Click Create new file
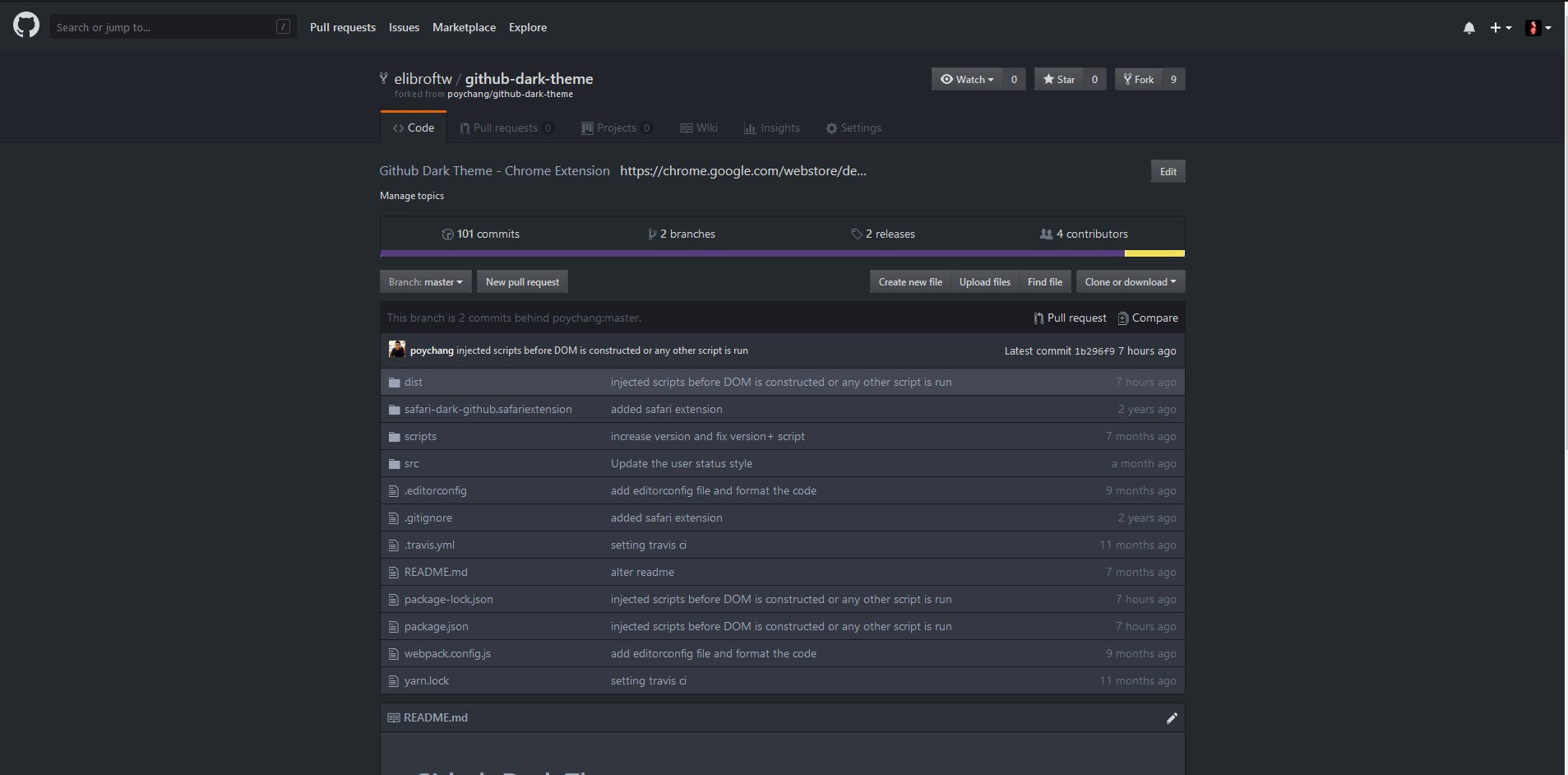 click(x=910, y=281)
